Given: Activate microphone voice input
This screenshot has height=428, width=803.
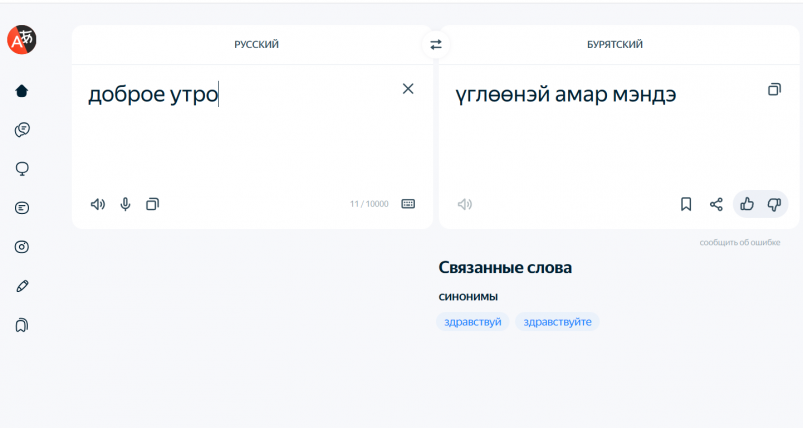Looking at the screenshot, I should tap(125, 204).
